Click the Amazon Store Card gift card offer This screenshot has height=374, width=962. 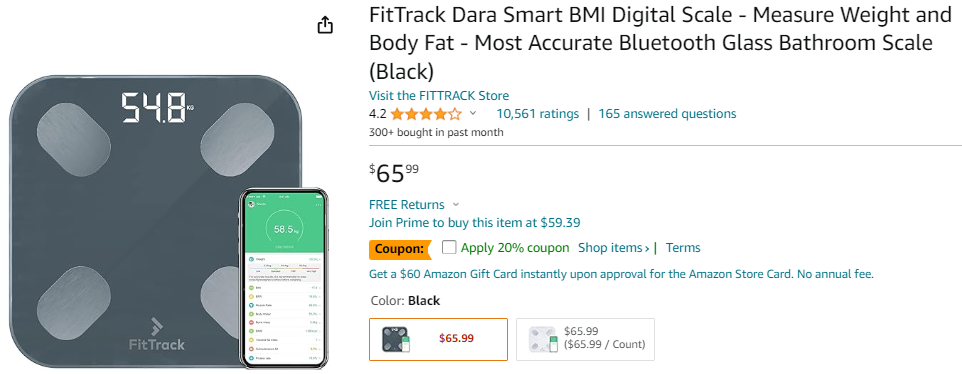tap(621, 274)
